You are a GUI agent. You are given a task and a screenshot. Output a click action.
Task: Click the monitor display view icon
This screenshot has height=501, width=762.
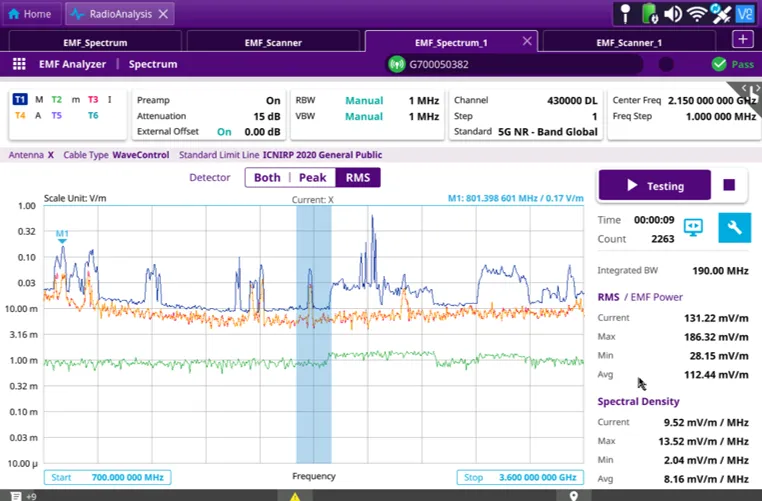693,228
